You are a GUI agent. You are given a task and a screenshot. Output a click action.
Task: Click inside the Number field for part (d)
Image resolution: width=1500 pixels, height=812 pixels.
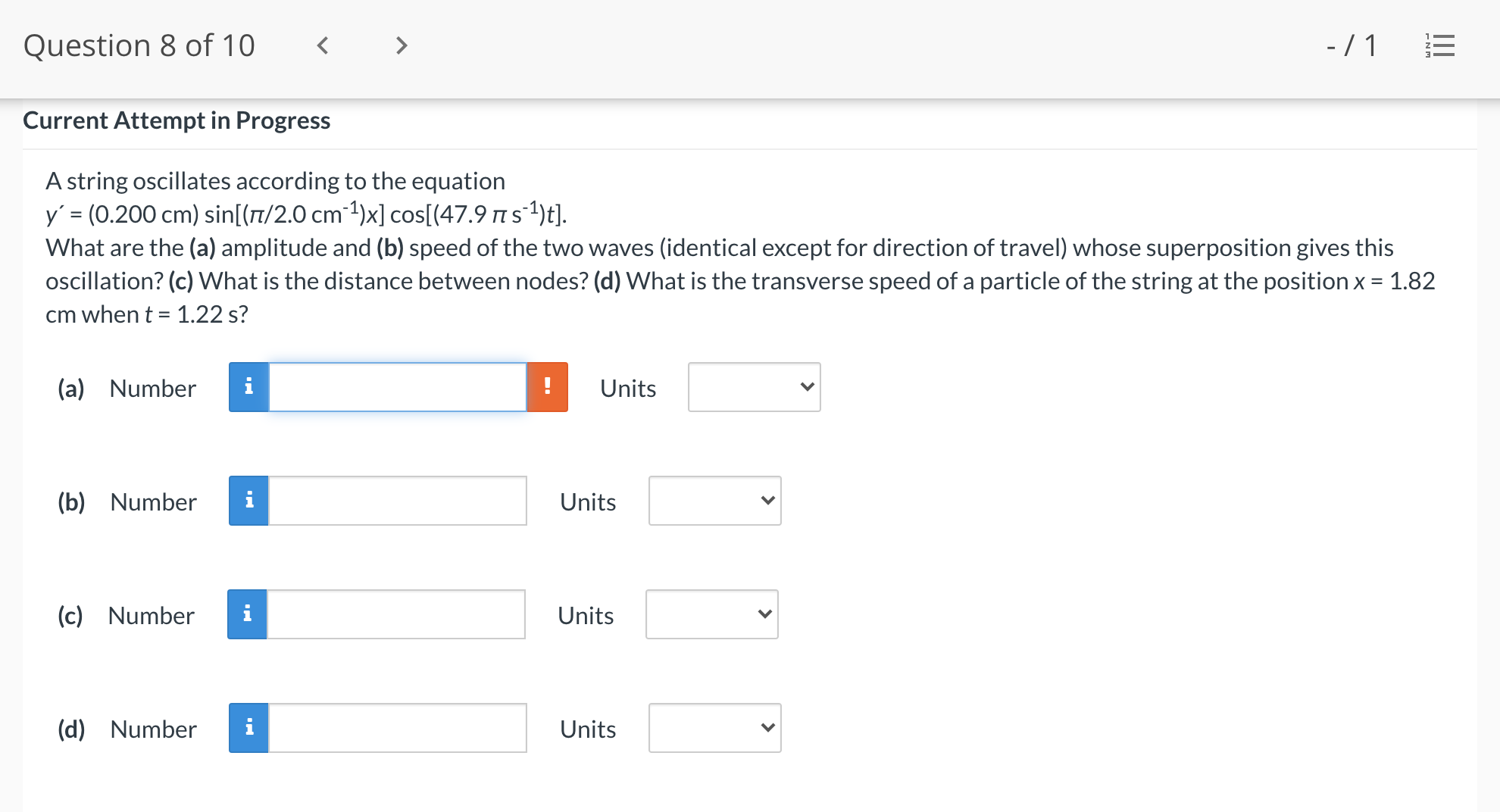(397, 728)
